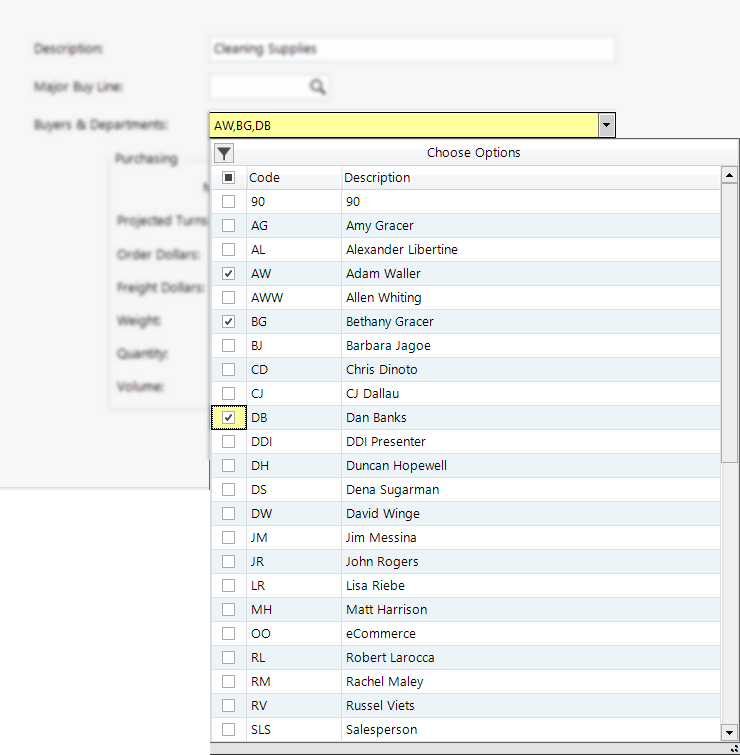Uncheck the AW Adam Waller checkbox
740x755 pixels.
pos(229,274)
